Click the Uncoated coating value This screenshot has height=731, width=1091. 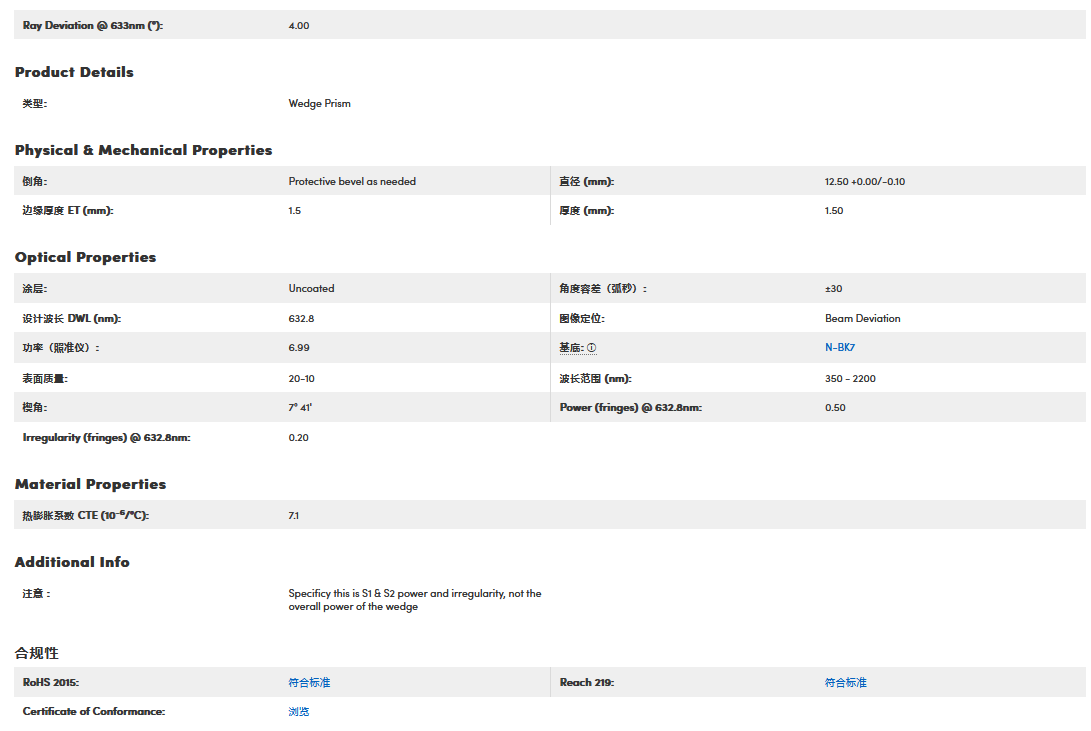click(311, 288)
